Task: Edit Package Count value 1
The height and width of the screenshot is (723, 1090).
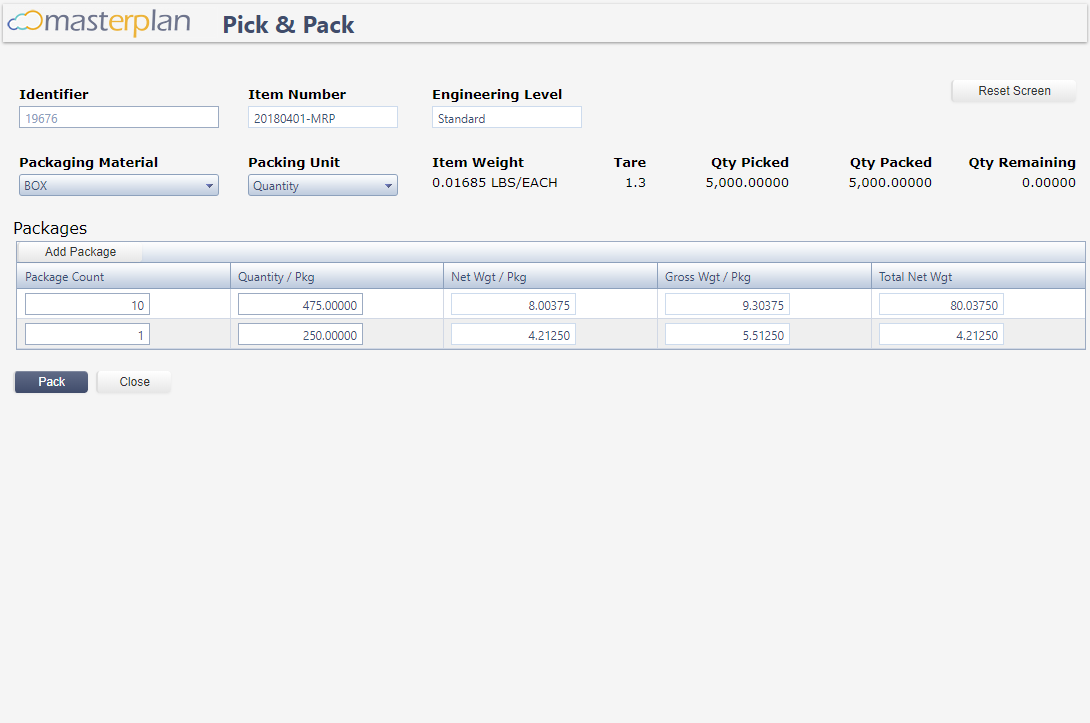Action: tap(88, 334)
